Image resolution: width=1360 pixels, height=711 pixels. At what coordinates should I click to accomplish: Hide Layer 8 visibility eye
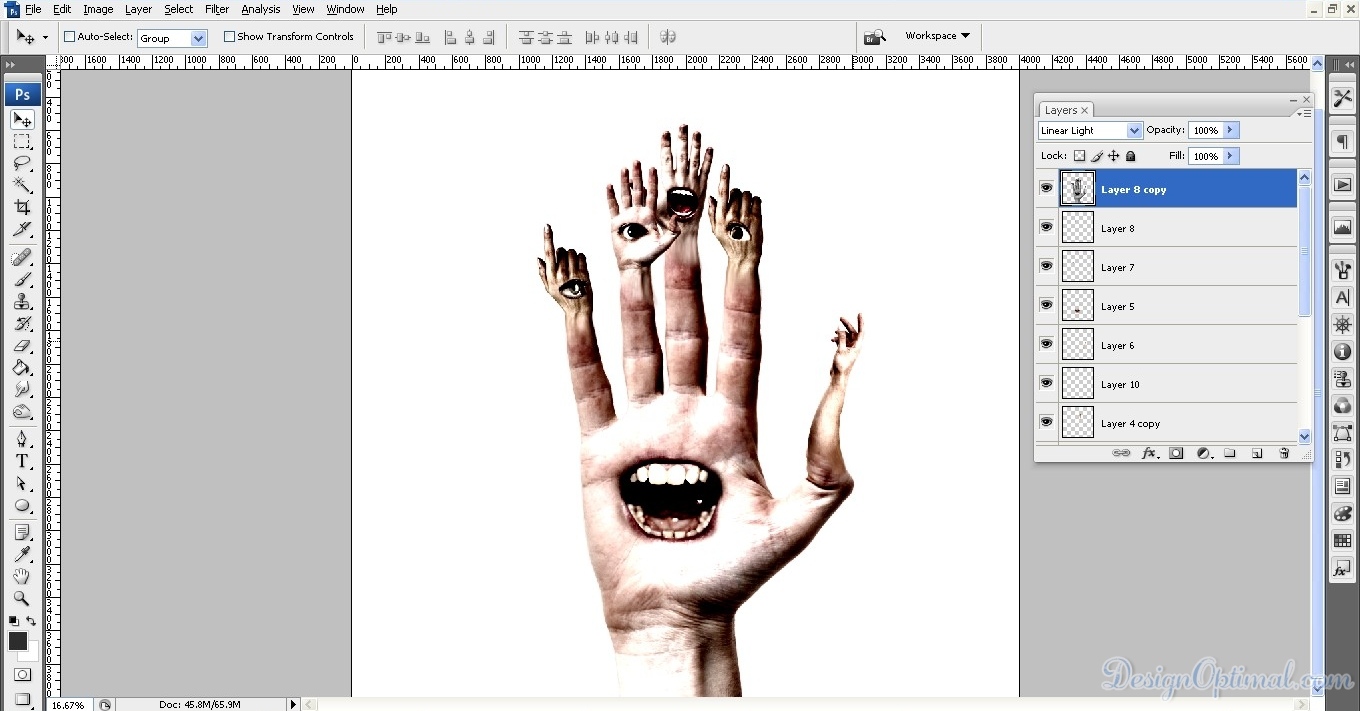[x=1046, y=227]
